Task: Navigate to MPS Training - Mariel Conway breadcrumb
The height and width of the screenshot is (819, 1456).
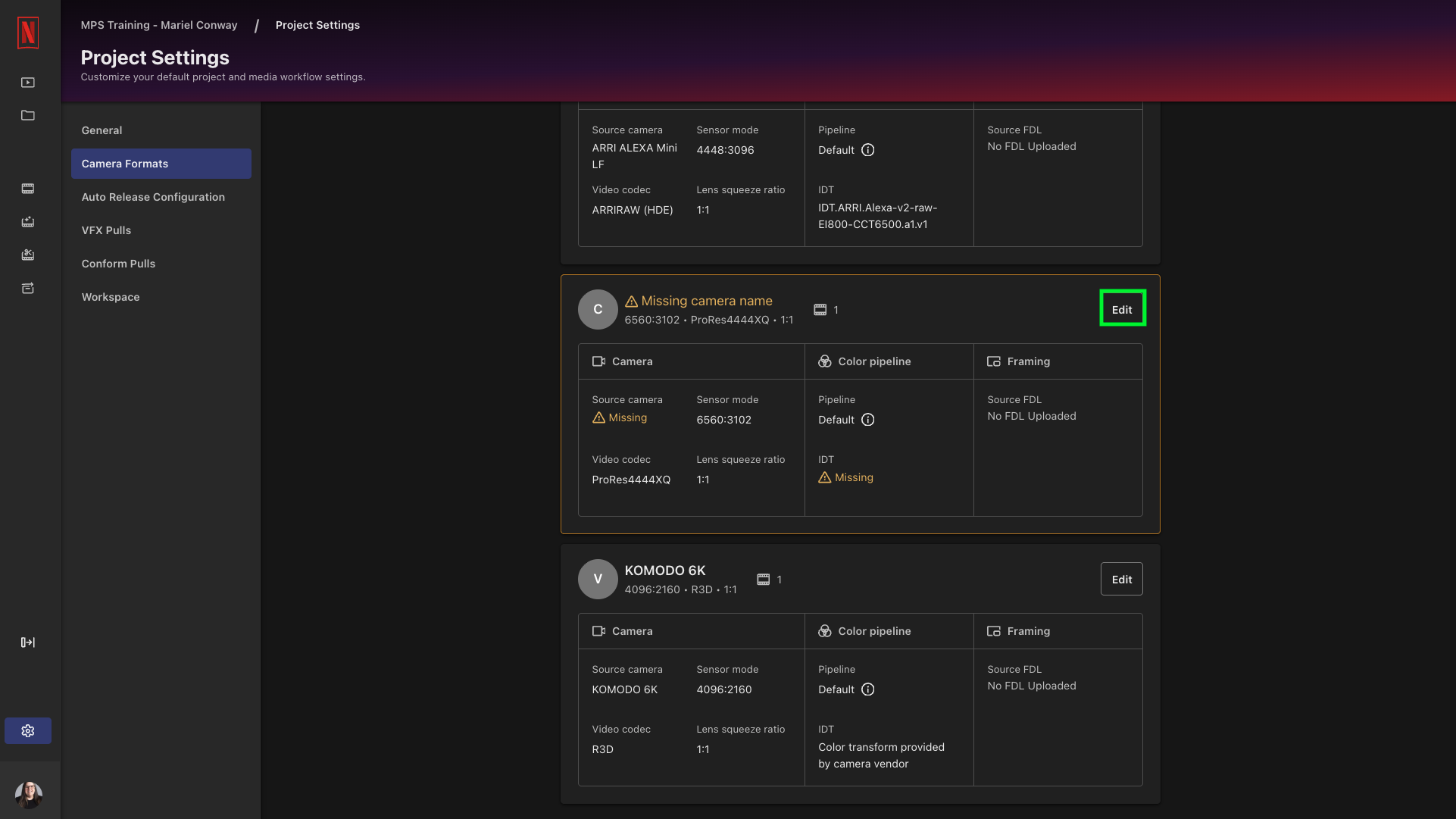Action: click(x=159, y=25)
